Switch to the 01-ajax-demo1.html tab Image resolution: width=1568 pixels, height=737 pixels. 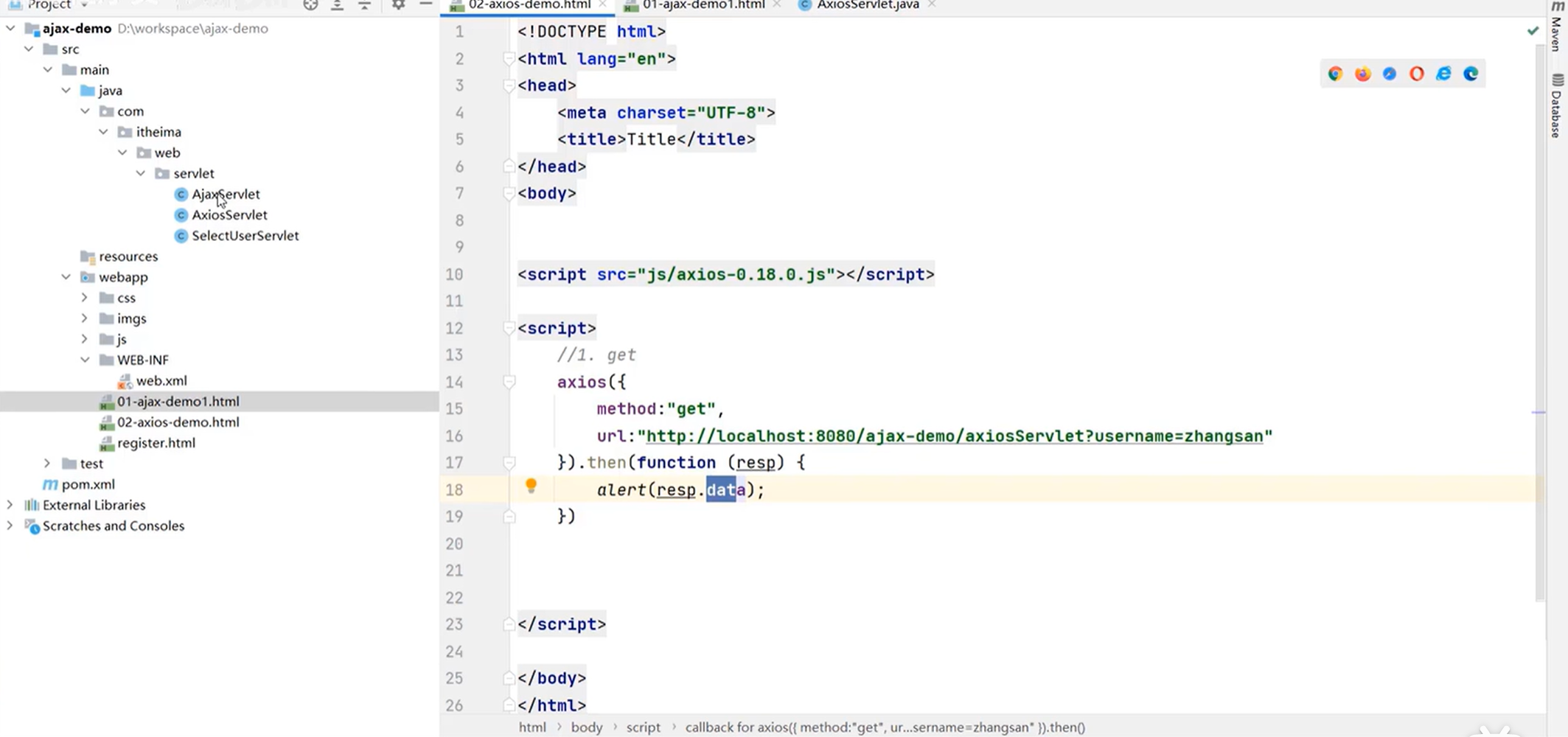(703, 4)
